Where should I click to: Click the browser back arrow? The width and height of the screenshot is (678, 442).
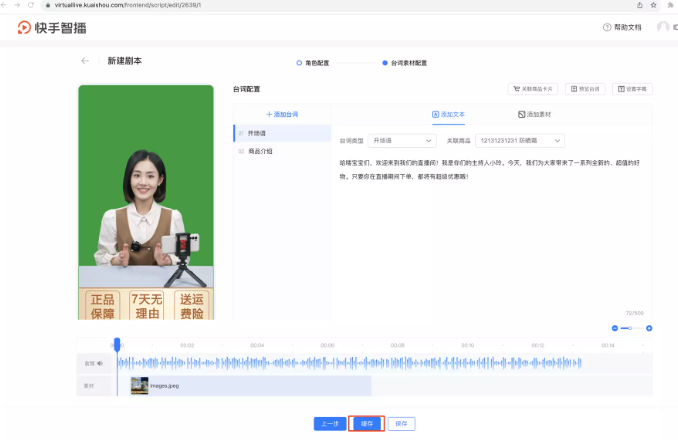click(4, 5)
